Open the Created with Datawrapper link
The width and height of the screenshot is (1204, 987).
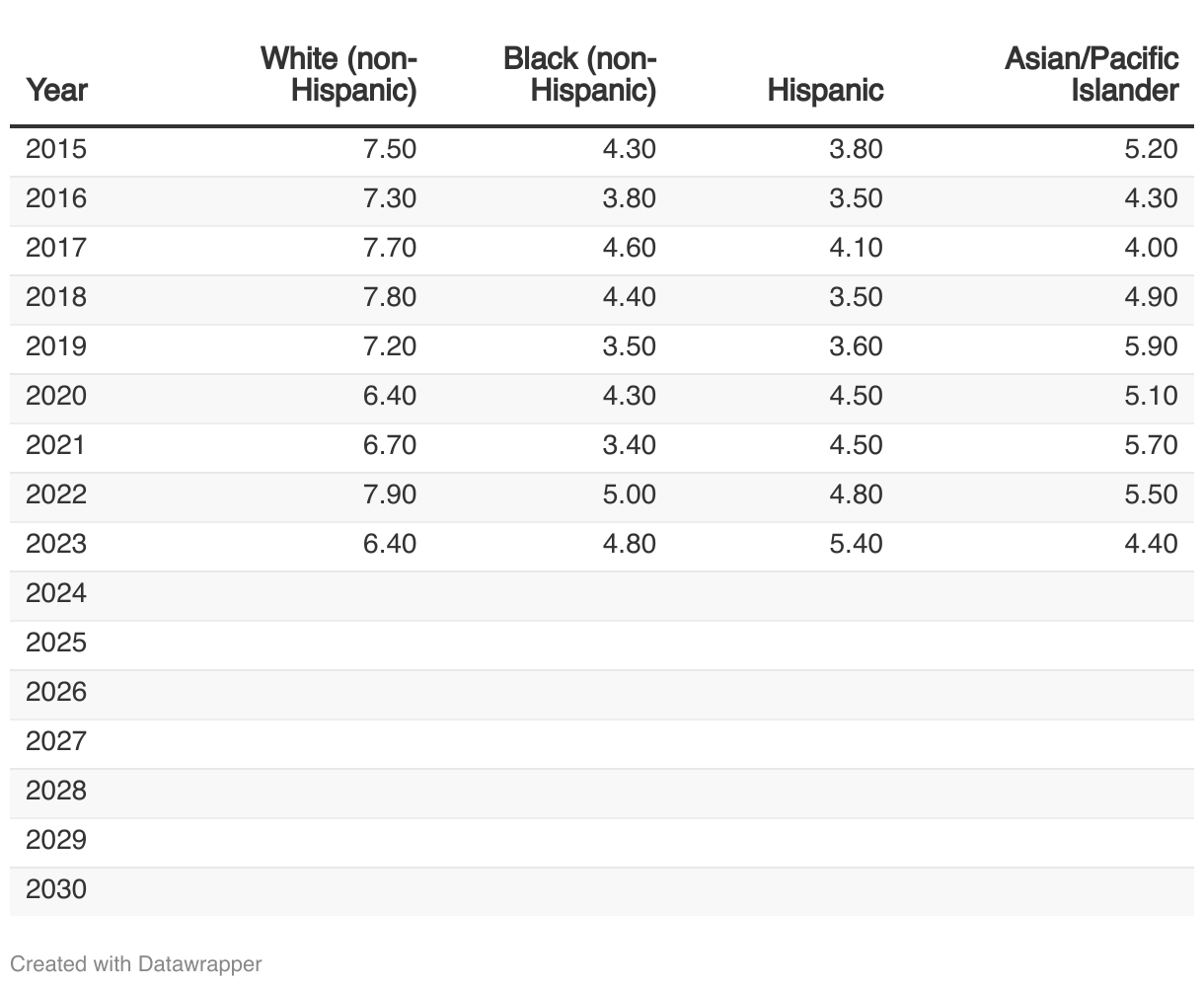(136, 963)
